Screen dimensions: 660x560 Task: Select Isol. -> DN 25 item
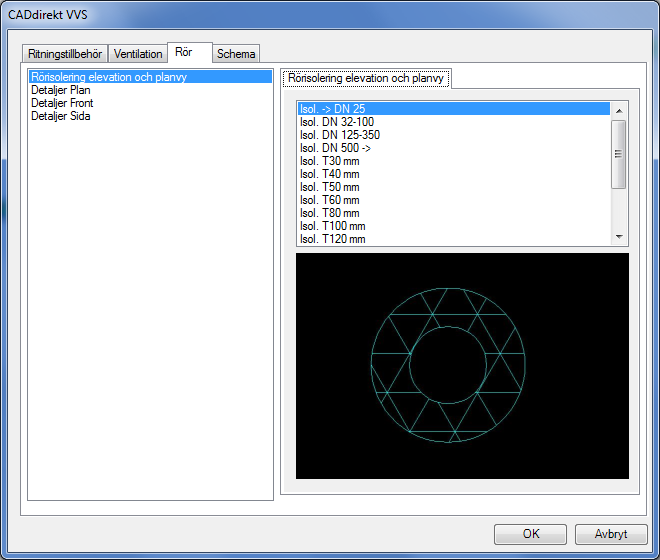tap(454, 109)
